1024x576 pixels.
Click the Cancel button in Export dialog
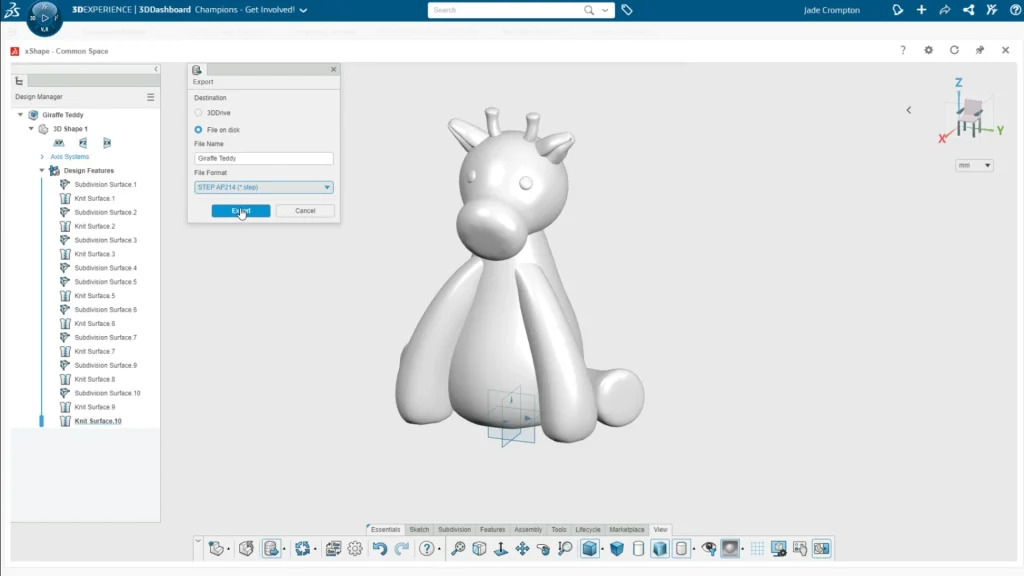point(305,211)
